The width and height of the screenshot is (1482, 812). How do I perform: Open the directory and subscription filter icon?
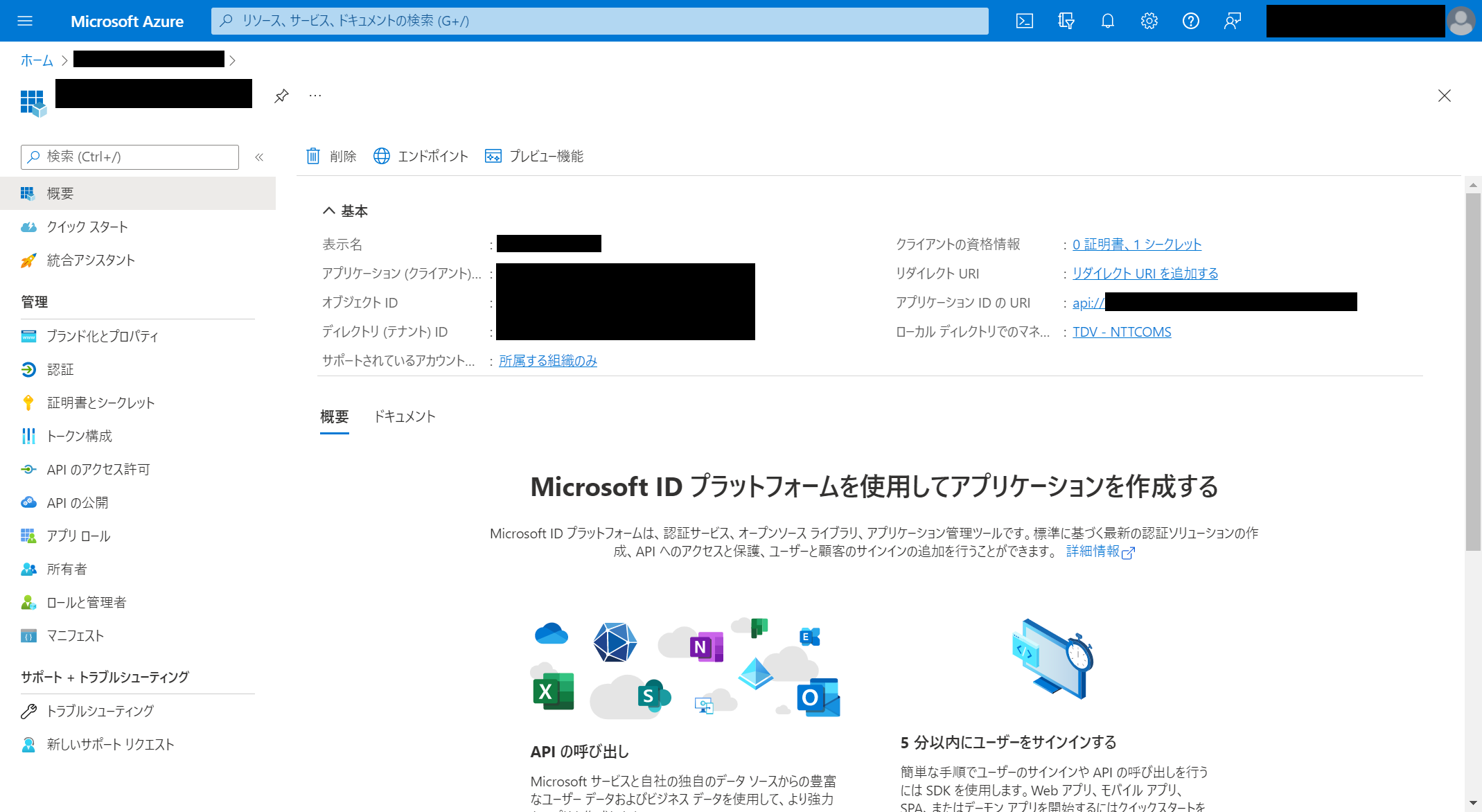(x=1066, y=21)
